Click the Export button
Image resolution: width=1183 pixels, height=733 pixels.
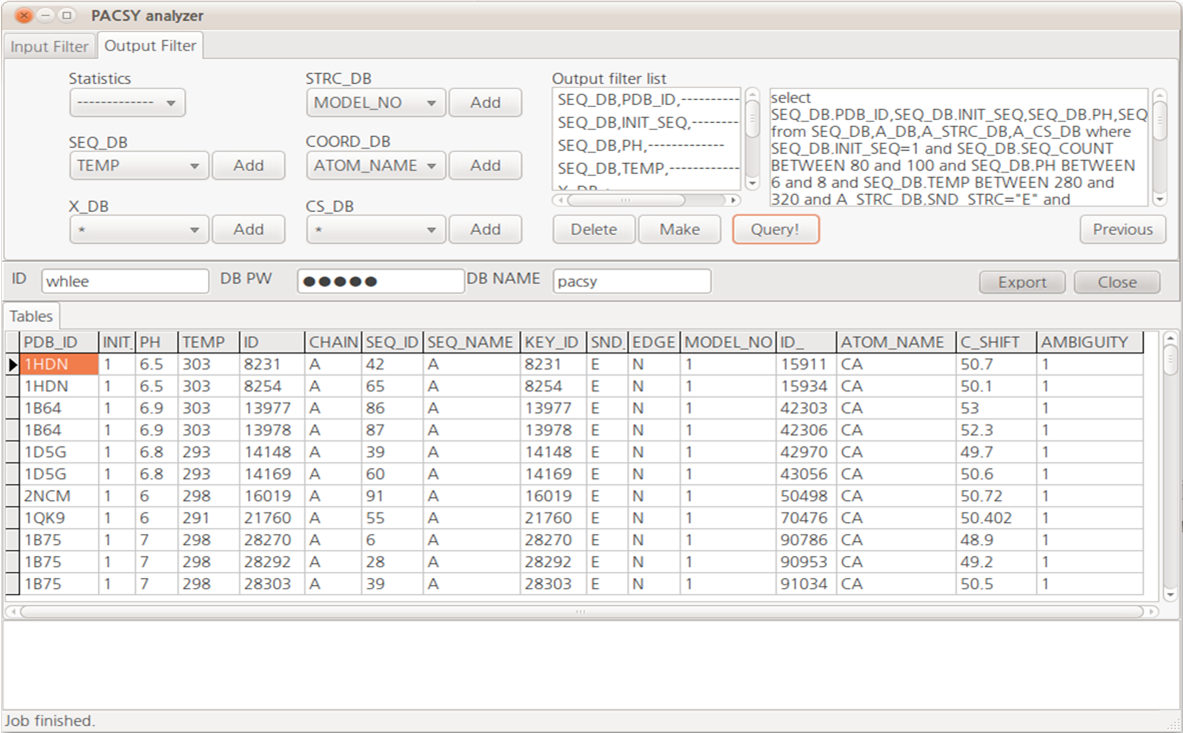click(1022, 282)
